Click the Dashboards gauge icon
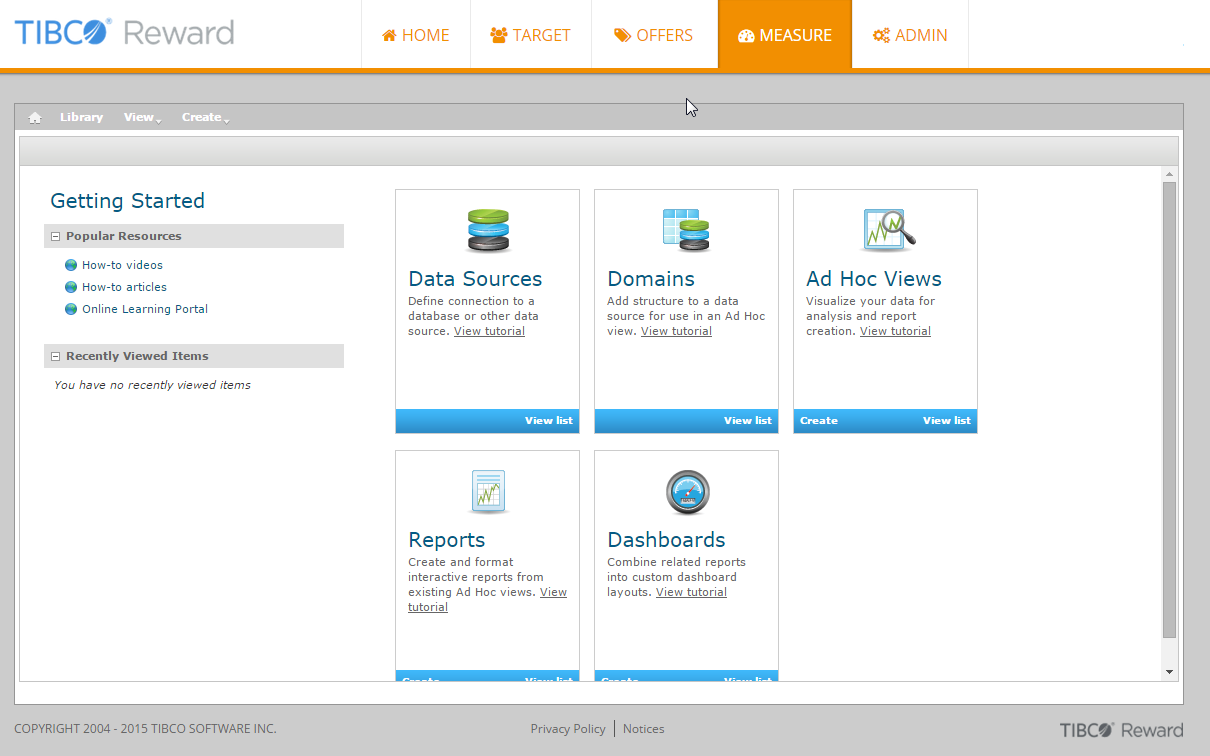The width and height of the screenshot is (1210, 756). coord(687,492)
